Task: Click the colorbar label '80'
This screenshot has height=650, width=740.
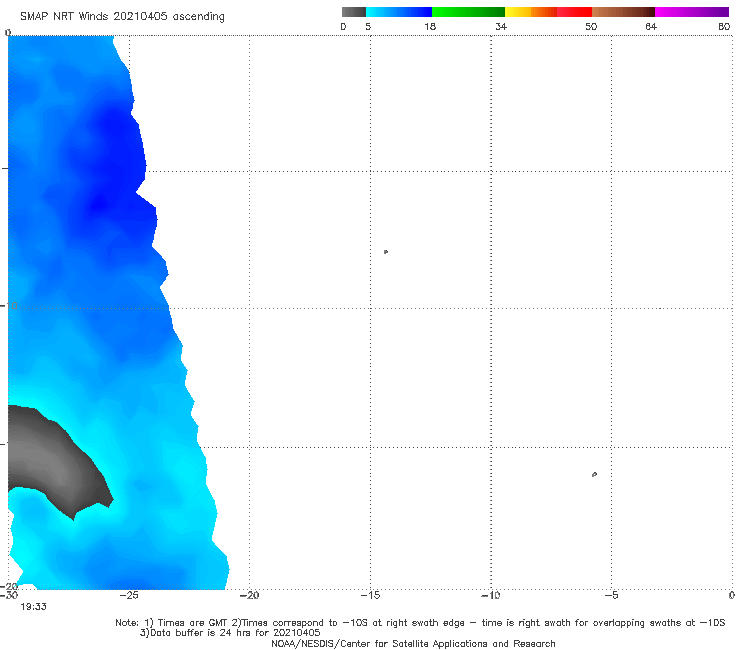Action: point(724,26)
